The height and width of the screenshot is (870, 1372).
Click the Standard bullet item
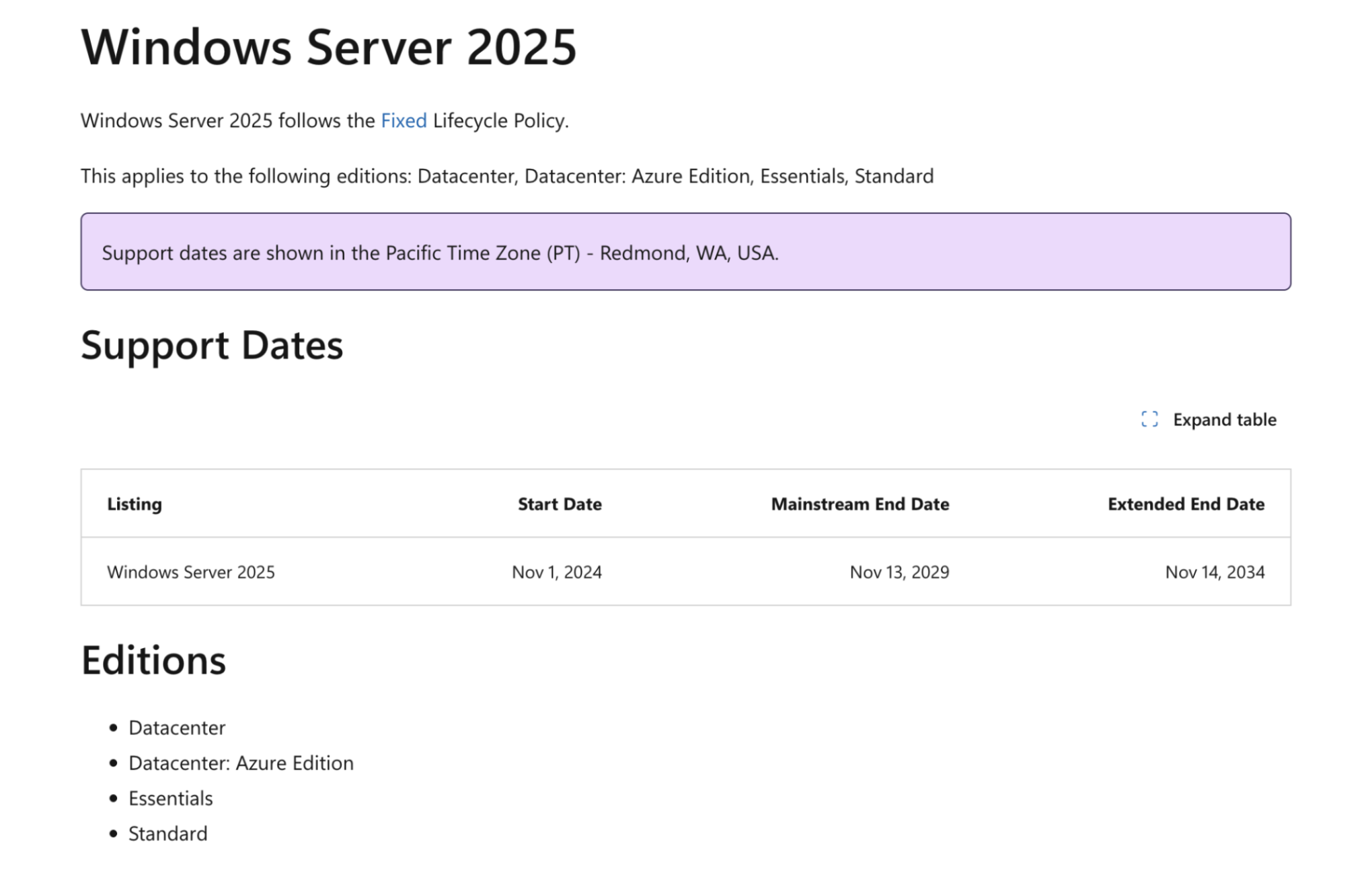pos(168,834)
